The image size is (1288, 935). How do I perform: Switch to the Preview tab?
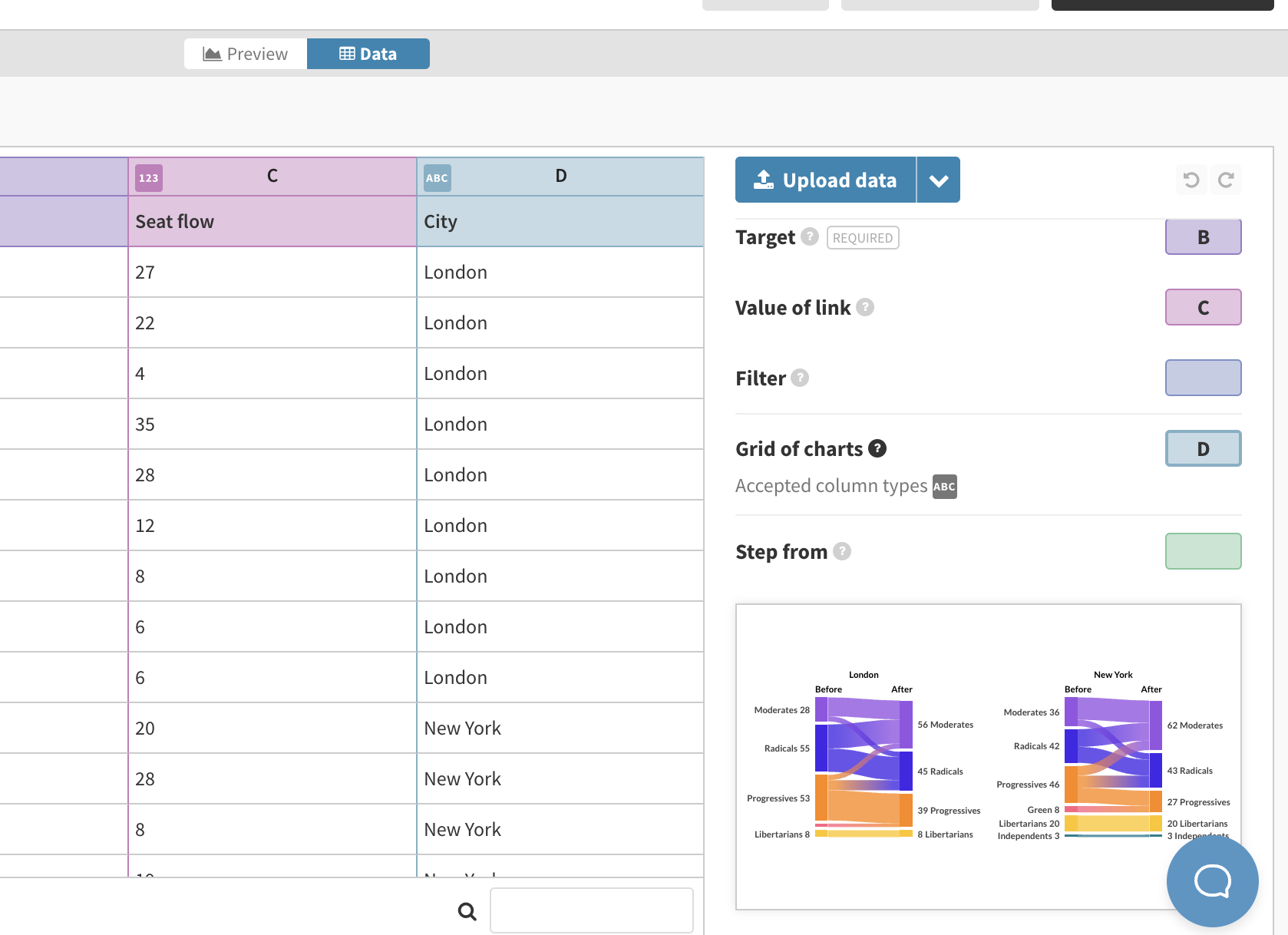click(x=245, y=53)
